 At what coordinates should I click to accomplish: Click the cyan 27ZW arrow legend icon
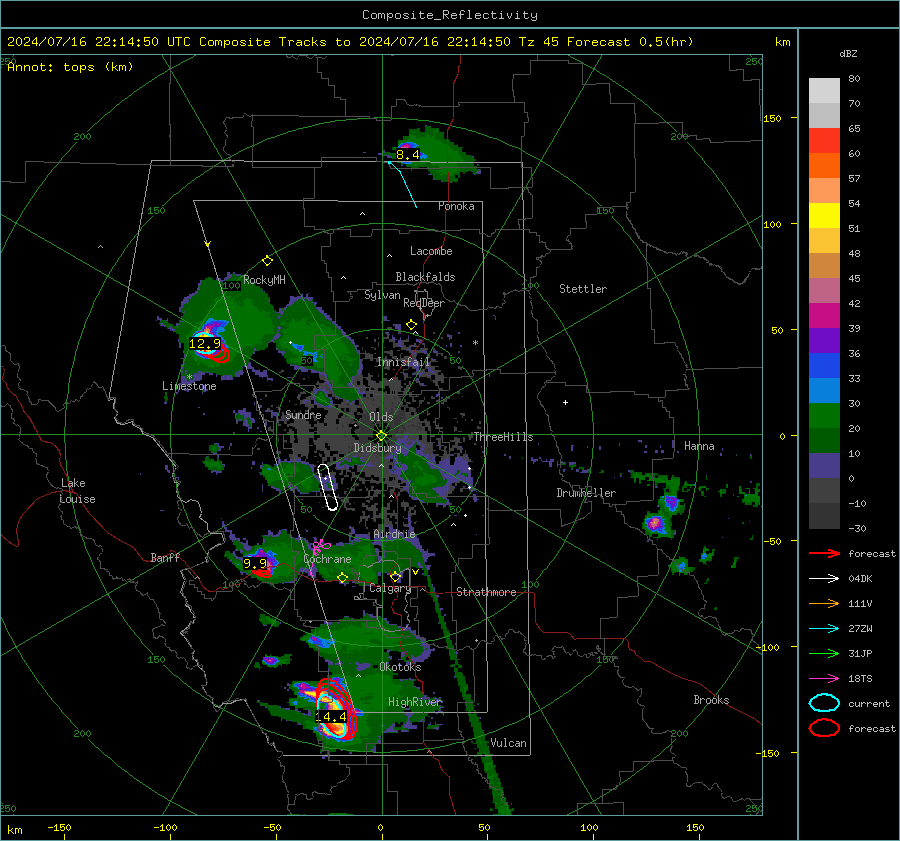click(824, 629)
